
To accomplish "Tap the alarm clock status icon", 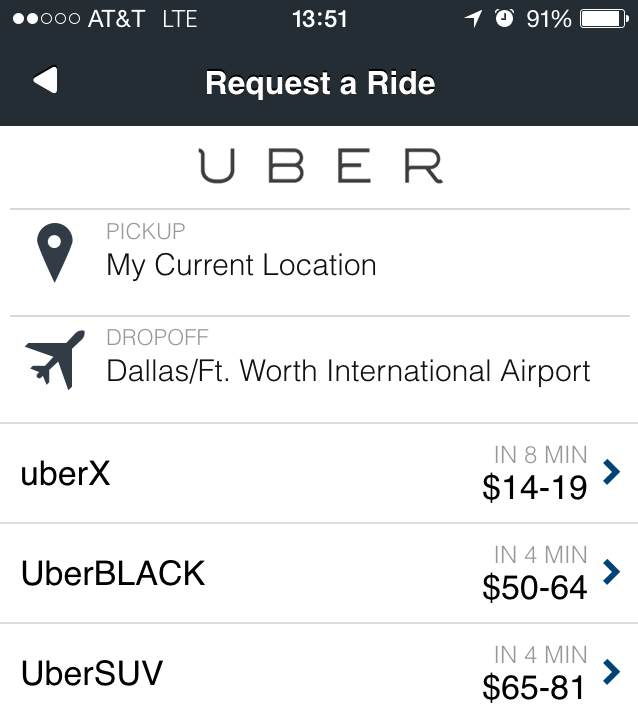I will tap(504, 18).
